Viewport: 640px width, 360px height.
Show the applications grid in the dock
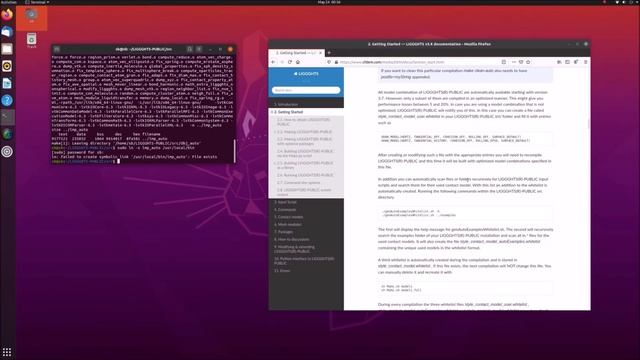click(x=7, y=351)
